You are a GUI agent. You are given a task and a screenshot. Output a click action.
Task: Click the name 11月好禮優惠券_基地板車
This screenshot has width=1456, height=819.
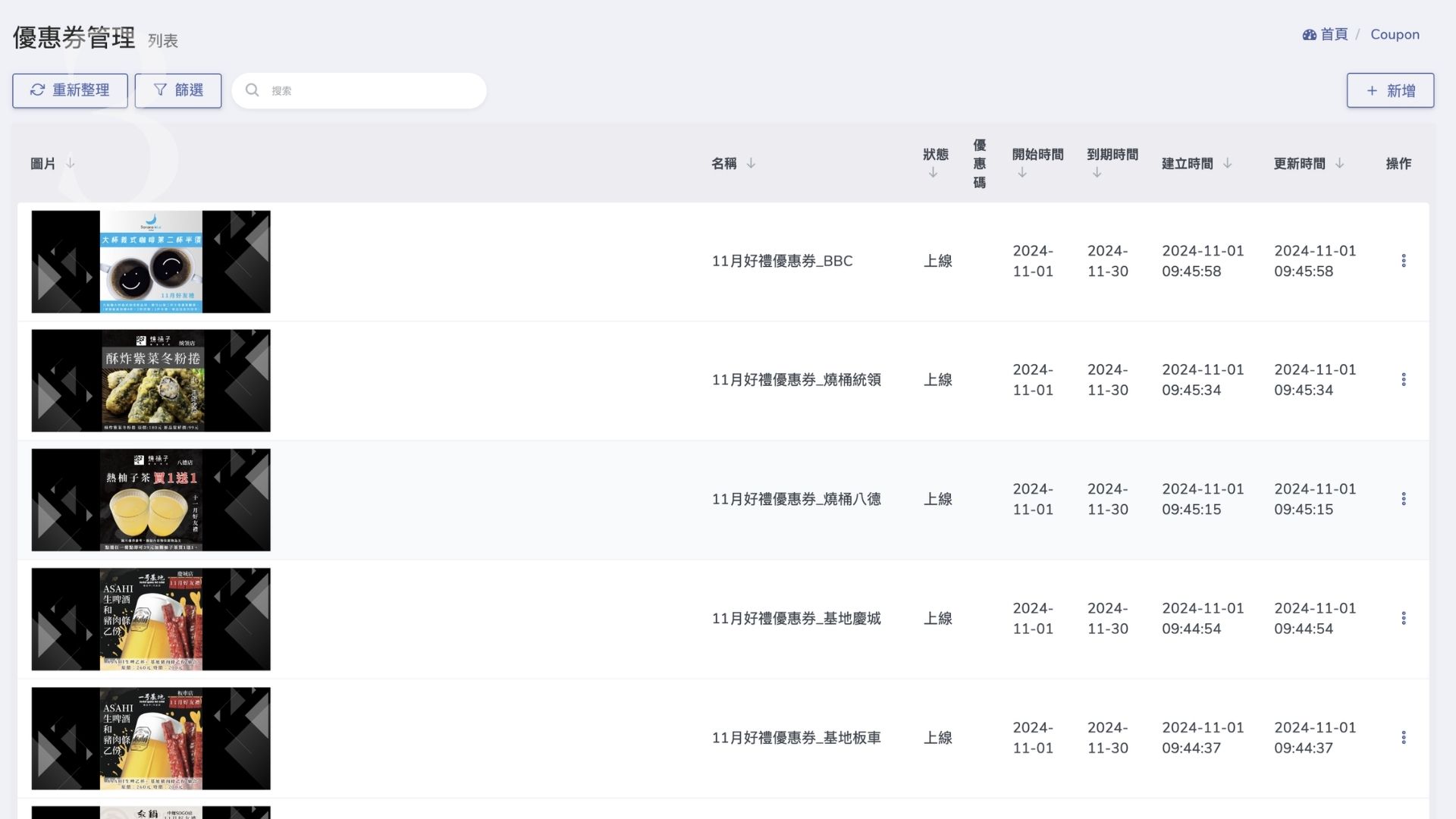(796, 738)
